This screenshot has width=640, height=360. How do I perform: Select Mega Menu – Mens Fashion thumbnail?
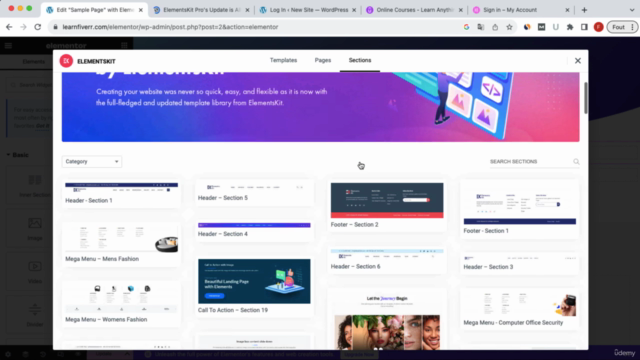tap(121, 239)
